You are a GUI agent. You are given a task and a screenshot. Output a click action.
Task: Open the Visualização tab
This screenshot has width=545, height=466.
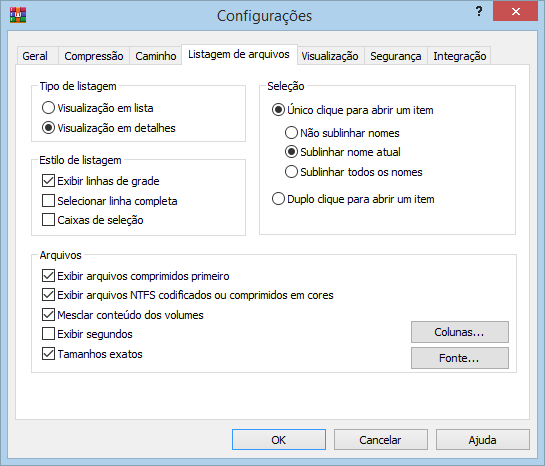330,56
